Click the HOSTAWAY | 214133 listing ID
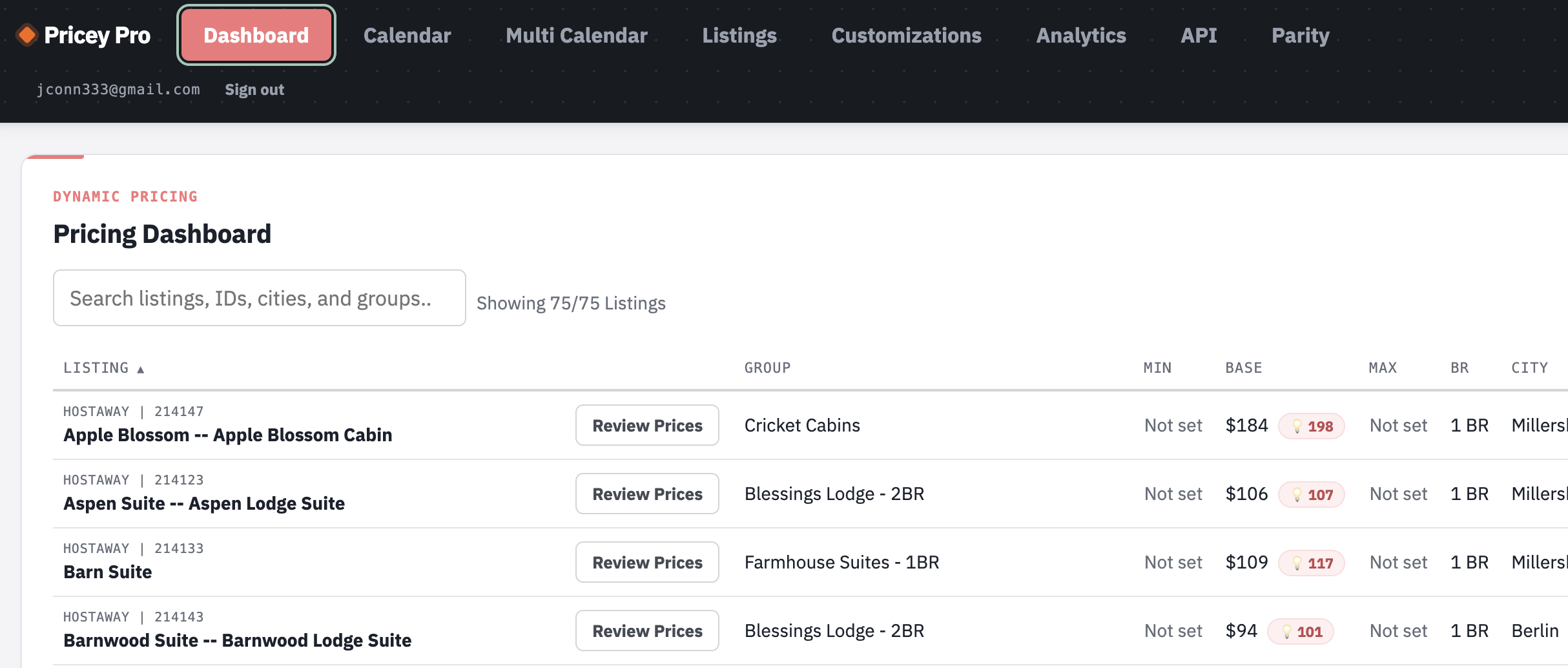 pyautogui.click(x=134, y=548)
